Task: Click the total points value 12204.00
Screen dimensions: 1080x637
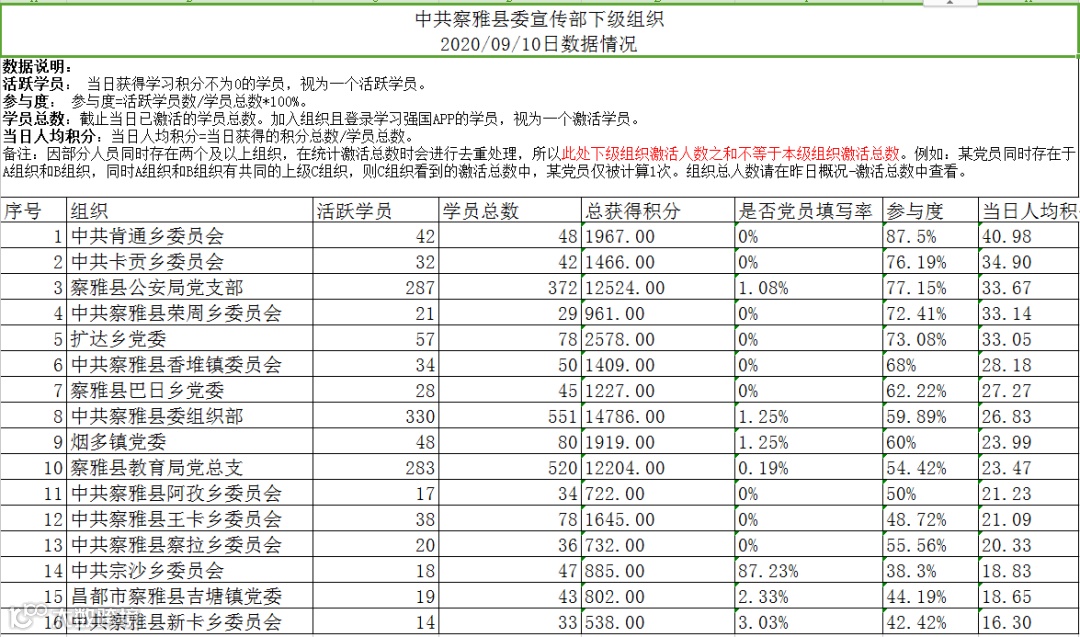Action: click(x=658, y=468)
